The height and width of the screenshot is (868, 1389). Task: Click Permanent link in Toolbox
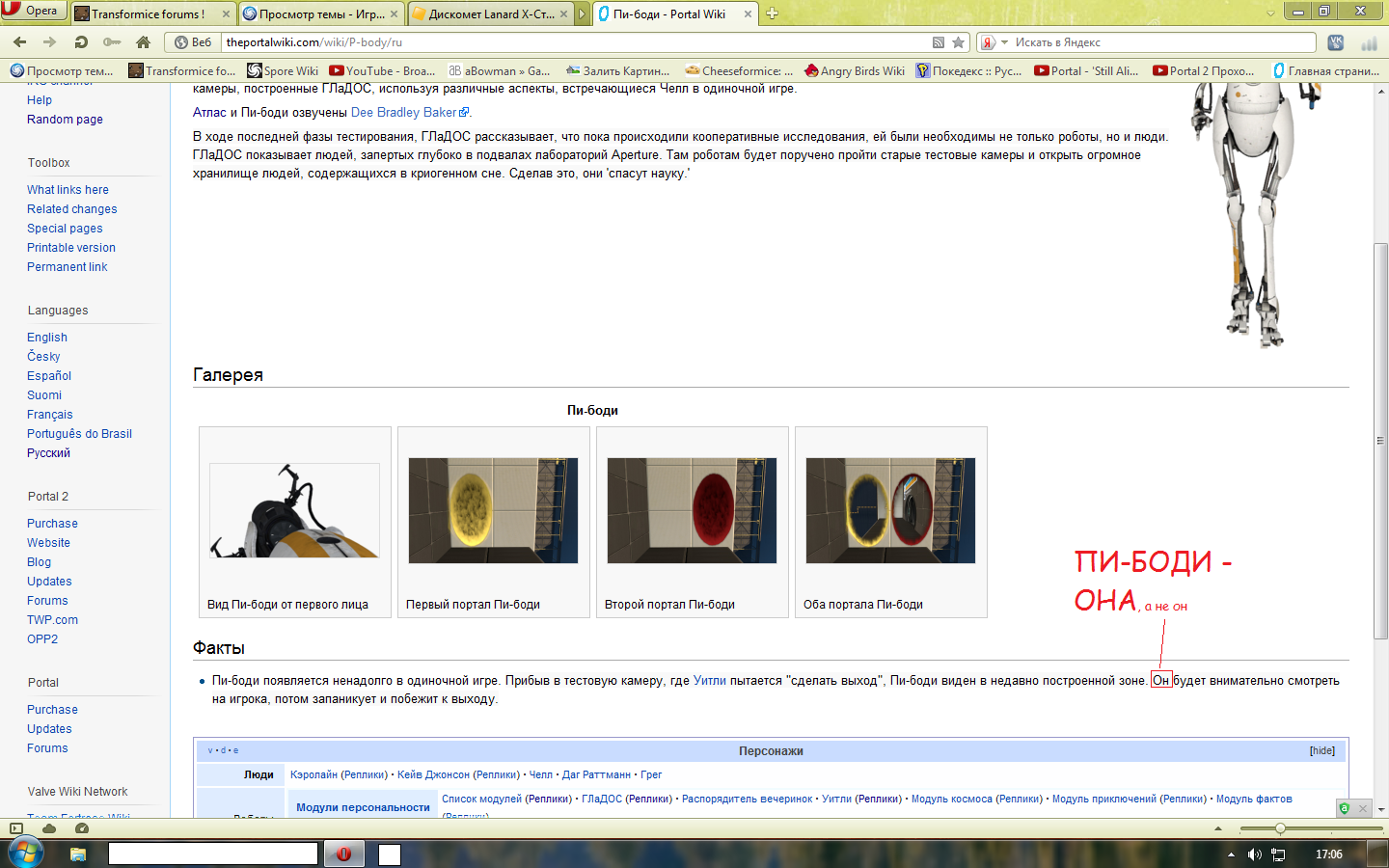click(68, 267)
